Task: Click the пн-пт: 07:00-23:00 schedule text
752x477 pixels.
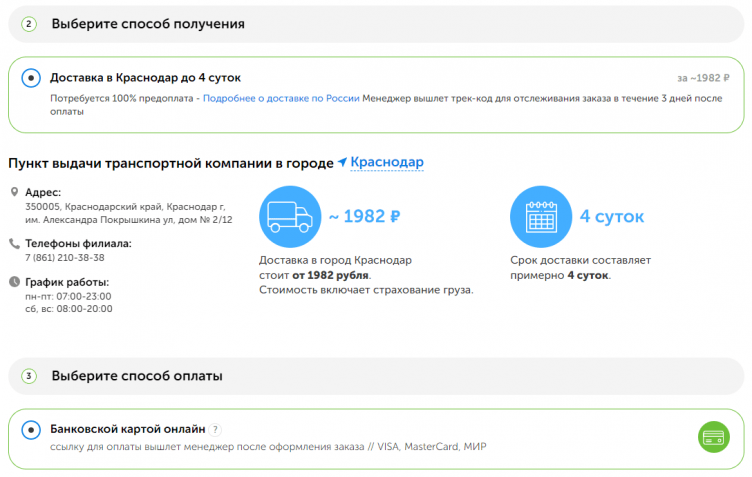Action: click(68, 296)
